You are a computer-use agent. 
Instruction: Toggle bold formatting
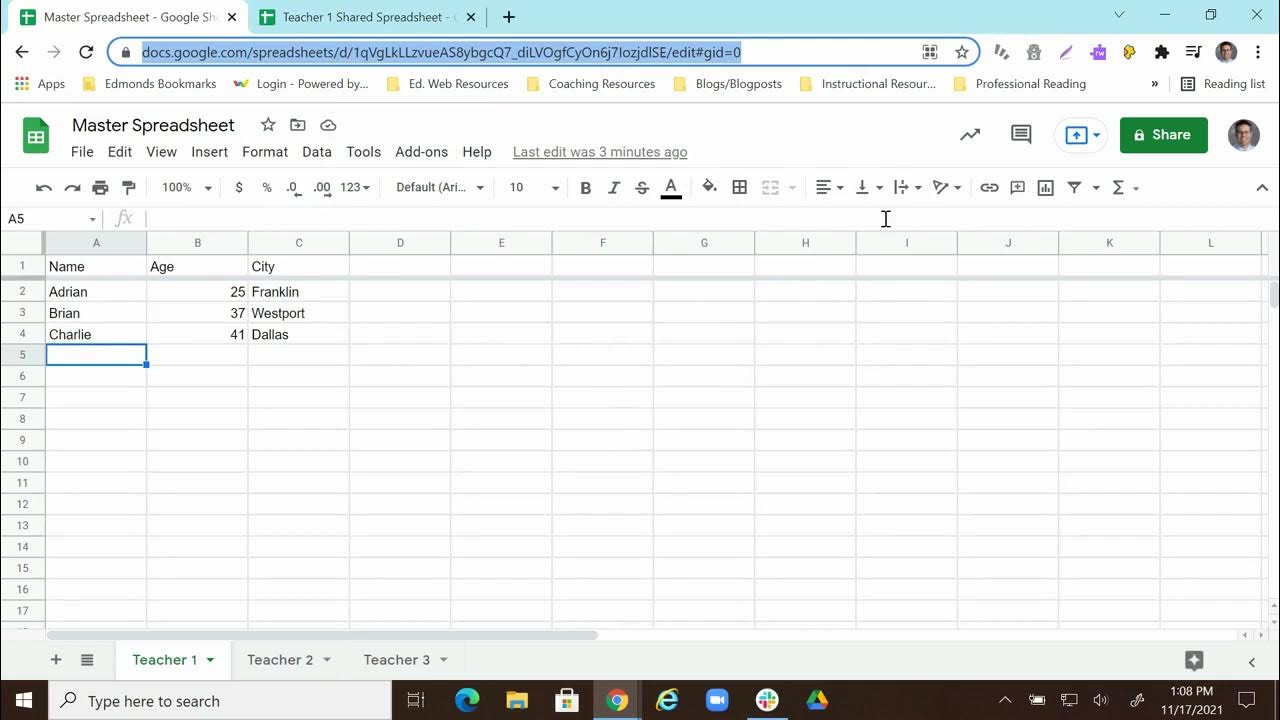pyautogui.click(x=586, y=187)
